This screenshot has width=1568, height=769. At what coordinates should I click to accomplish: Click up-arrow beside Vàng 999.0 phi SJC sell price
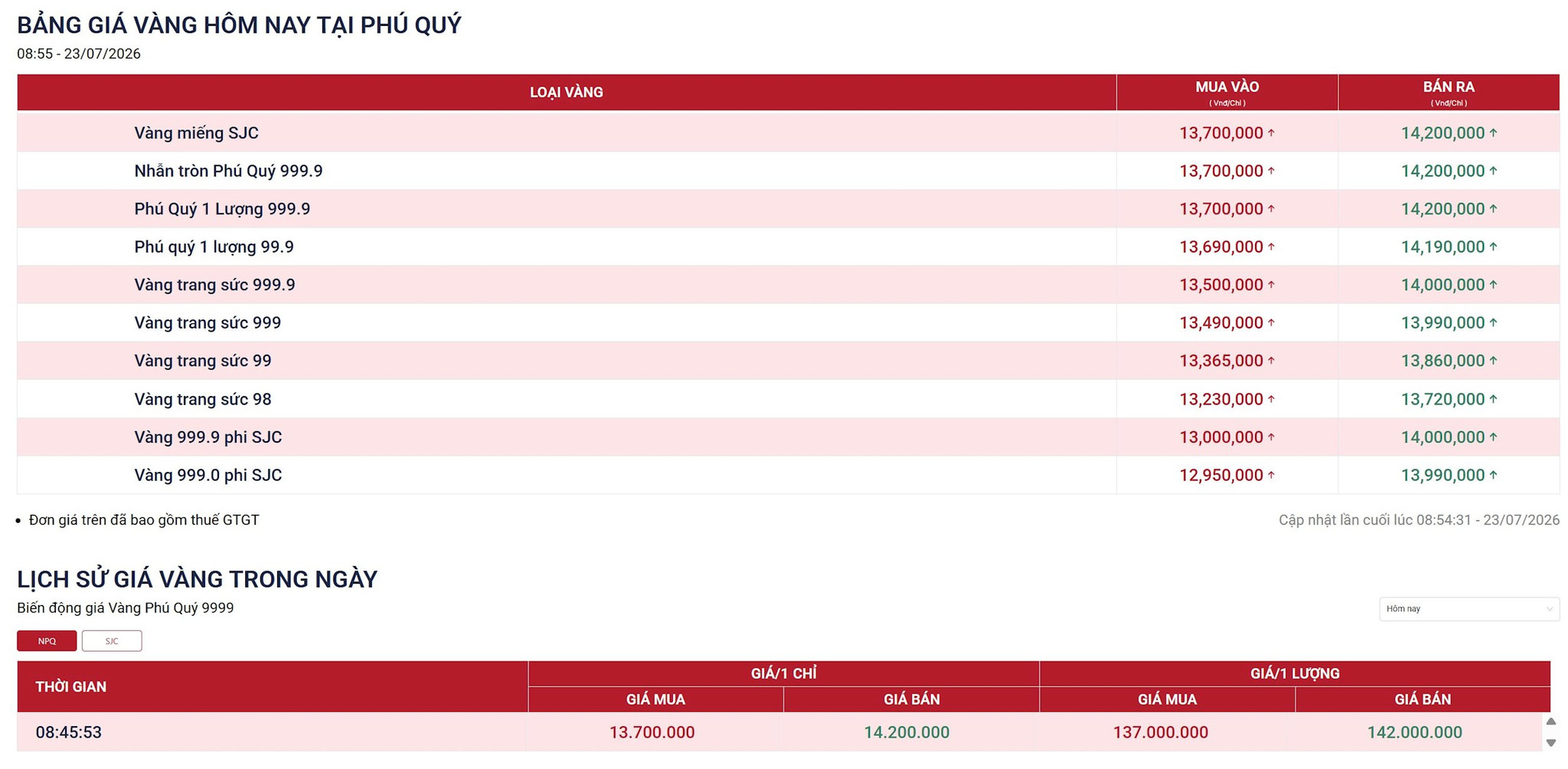click(x=1493, y=475)
